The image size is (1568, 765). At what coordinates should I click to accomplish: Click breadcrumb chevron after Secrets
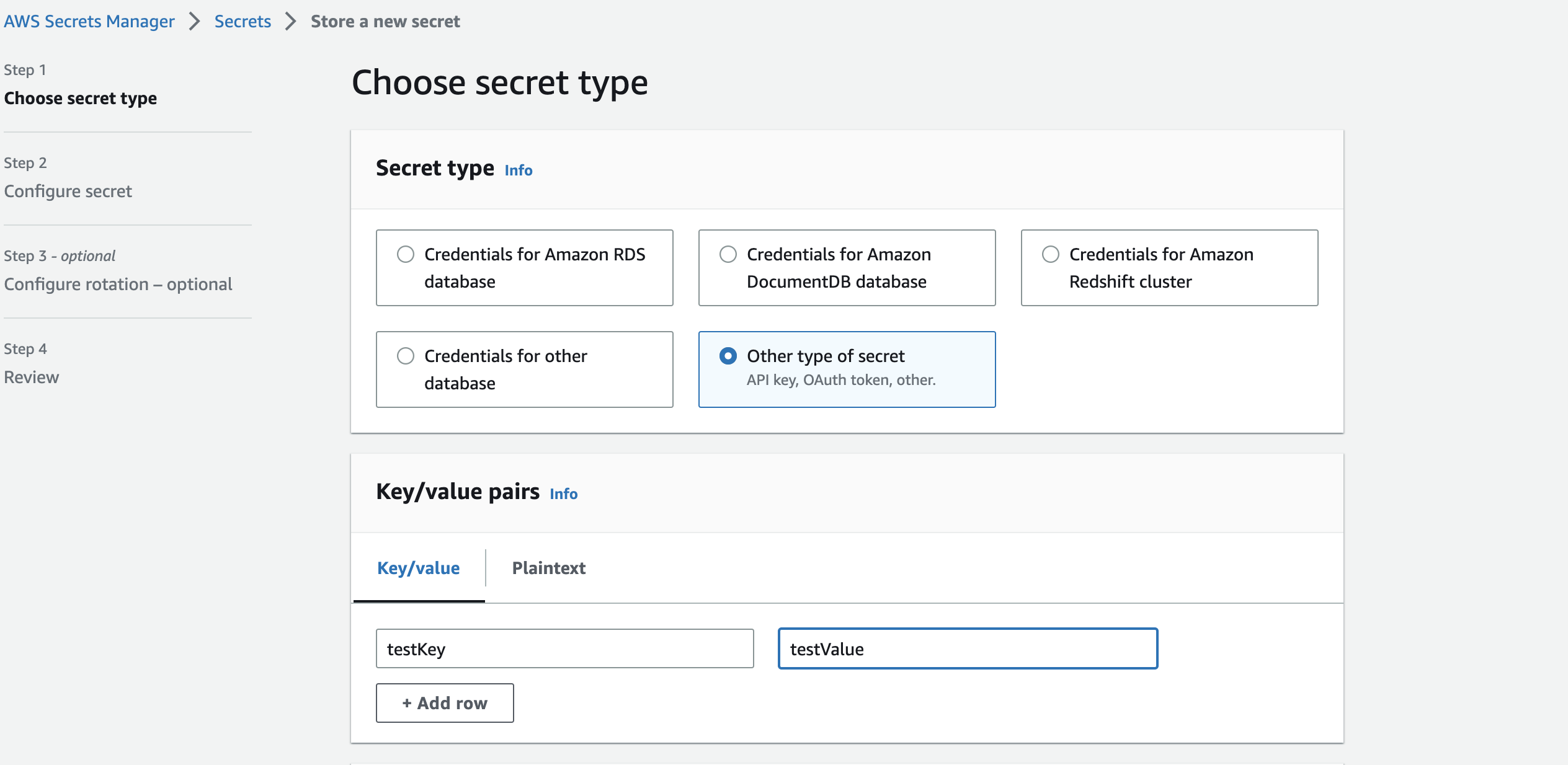point(291,21)
